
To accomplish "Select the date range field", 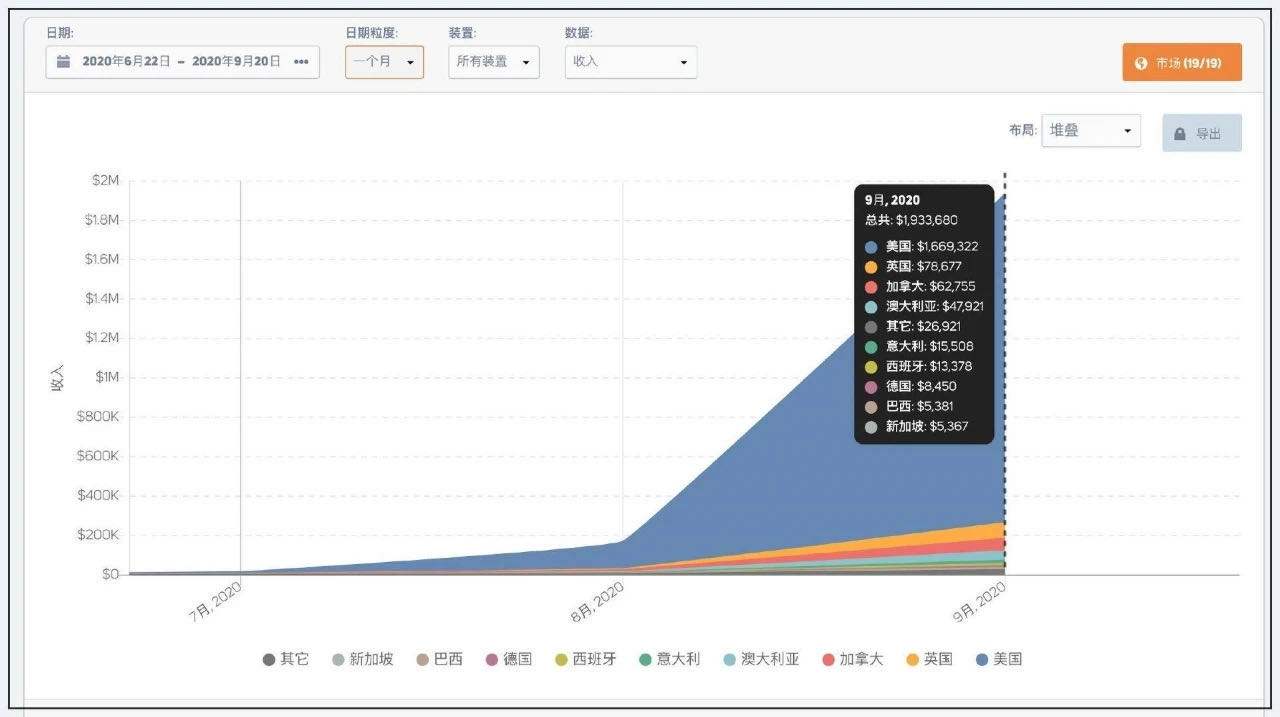I will pos(183,62).
